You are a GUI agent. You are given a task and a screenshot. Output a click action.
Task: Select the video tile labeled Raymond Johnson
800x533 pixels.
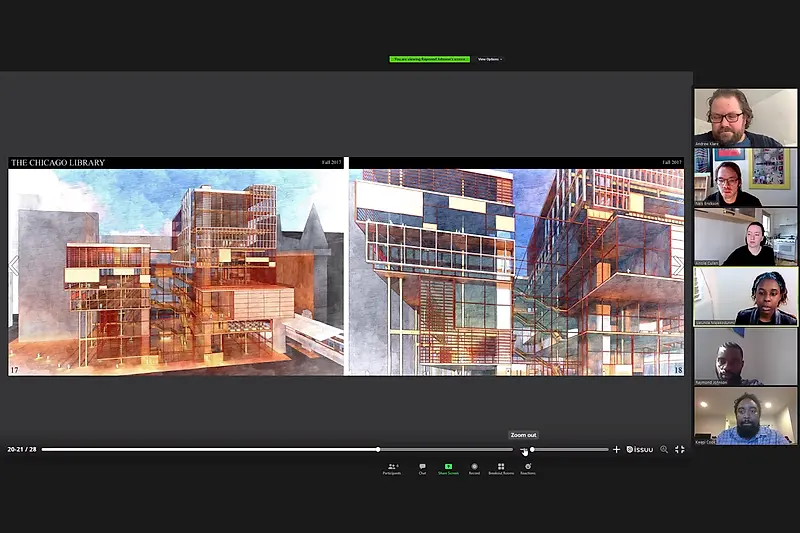tap(745, 356)
